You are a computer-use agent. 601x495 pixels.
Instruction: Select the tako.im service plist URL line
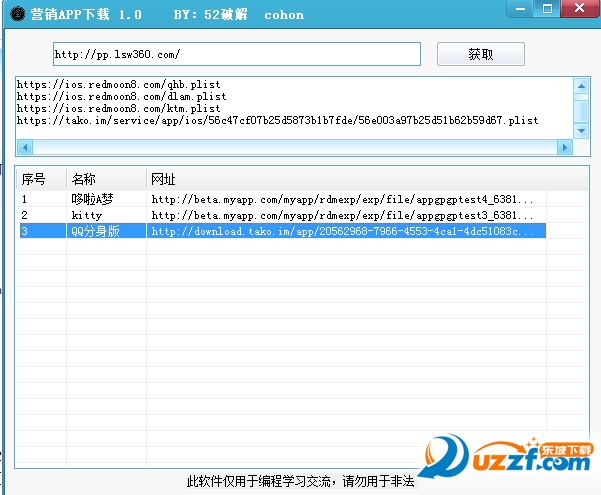coord(278,120)
